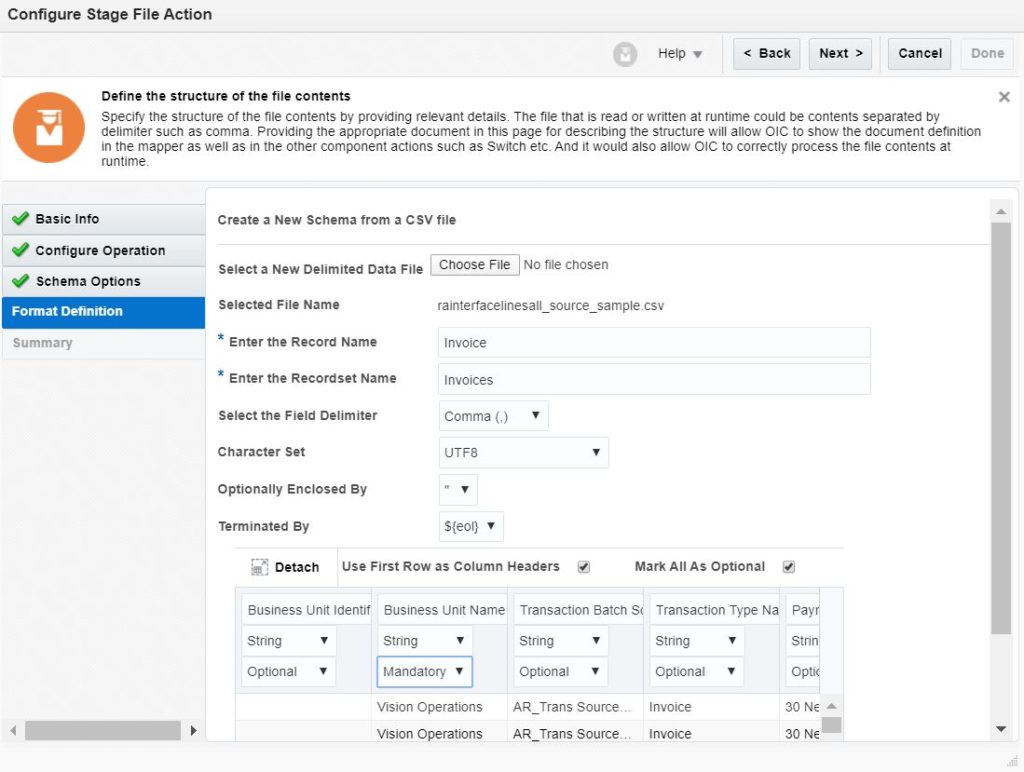Open Mandatory dropdown under Business Unit Name
1024x772 pixels.
tap(424, 672)
